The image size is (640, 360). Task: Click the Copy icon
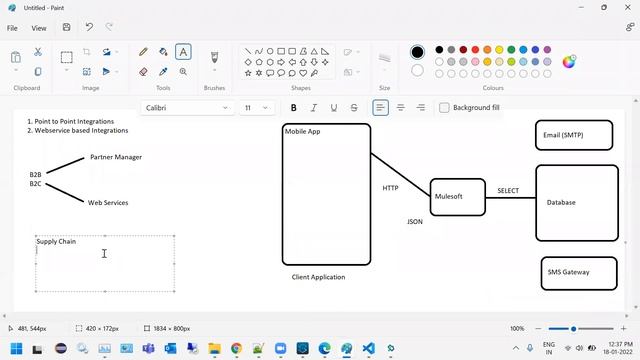pyautogui.click(x=38, y=72)
